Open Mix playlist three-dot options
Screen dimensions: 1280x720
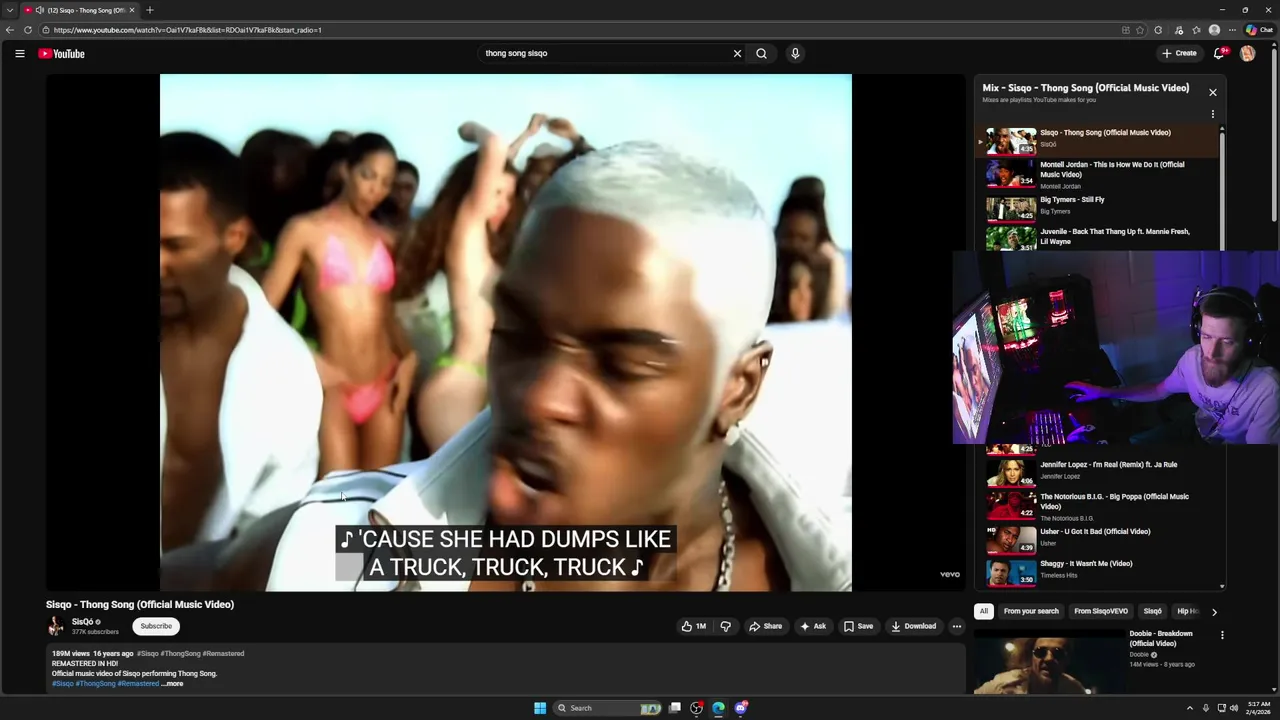click(x=1212, y=114)
